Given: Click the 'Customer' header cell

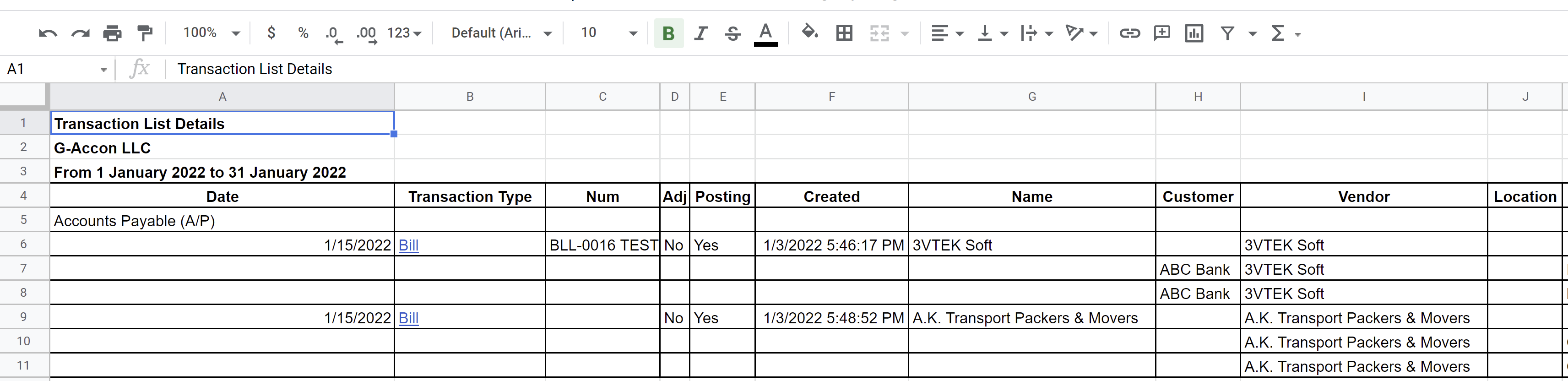Looking at the screenshot, I should tap(1198, 196).
